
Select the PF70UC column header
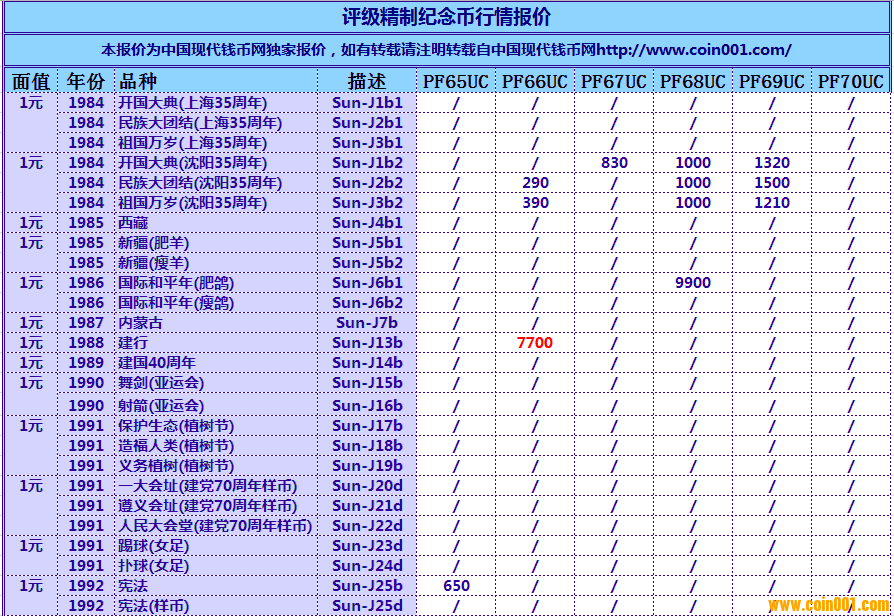pyautogui.click(x=850, y=81)
